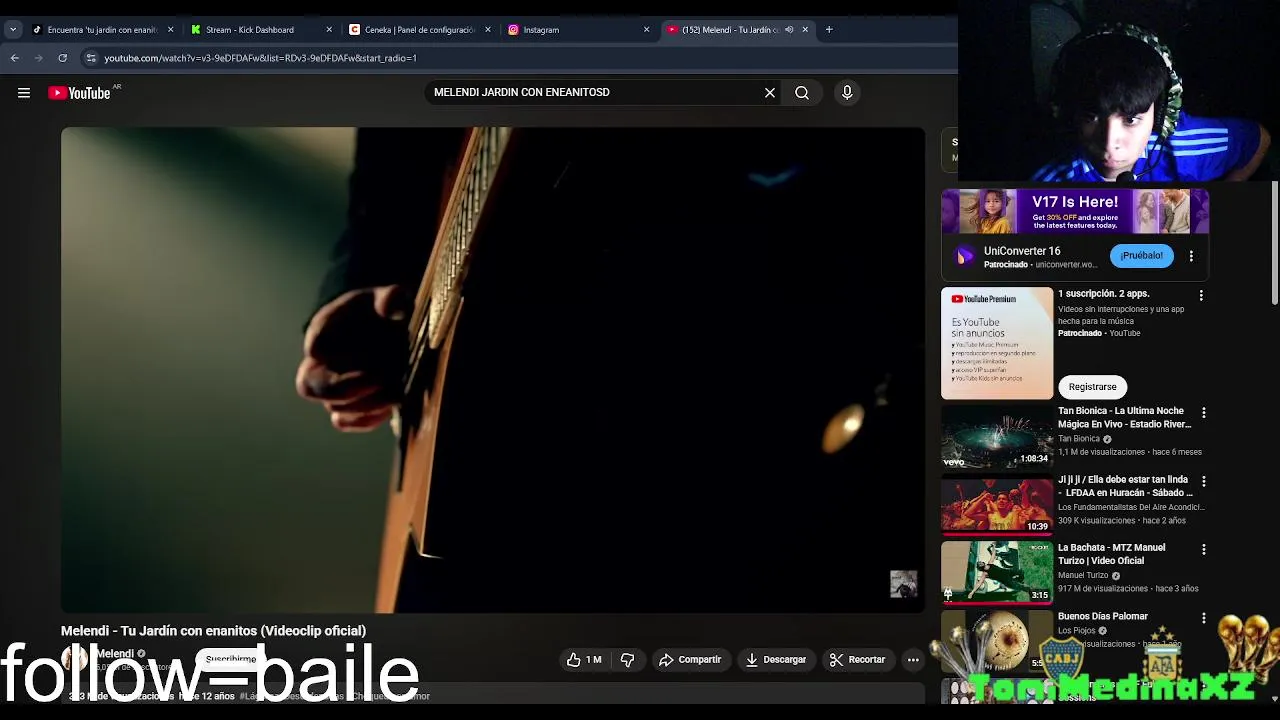Image resolution: width=1280 pixels, height=720 pixels.
Task: Go back in browser history
Action: (x=15, y=58)
